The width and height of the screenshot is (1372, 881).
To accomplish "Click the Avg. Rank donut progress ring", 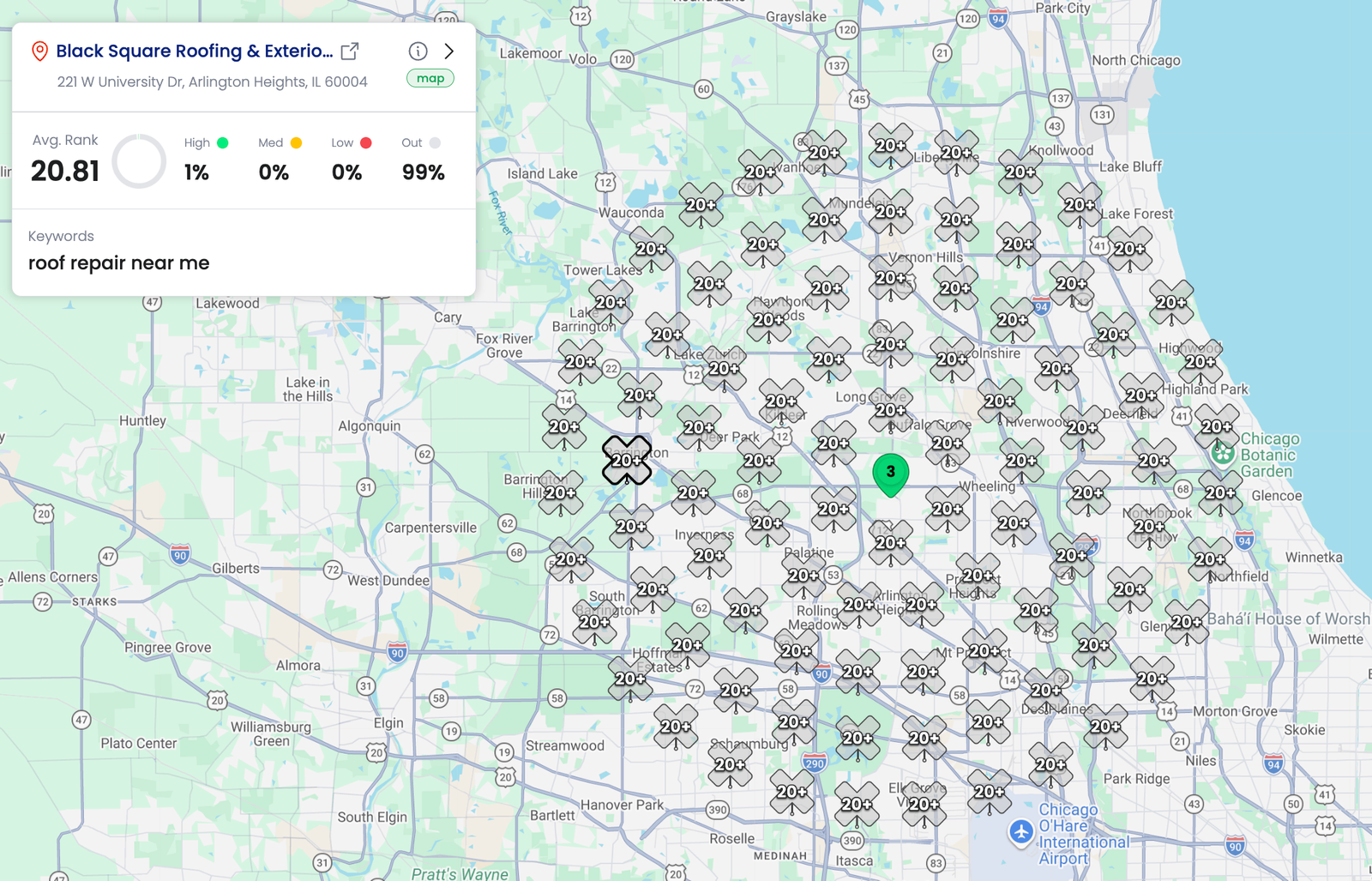I will (x=137, y=160).
